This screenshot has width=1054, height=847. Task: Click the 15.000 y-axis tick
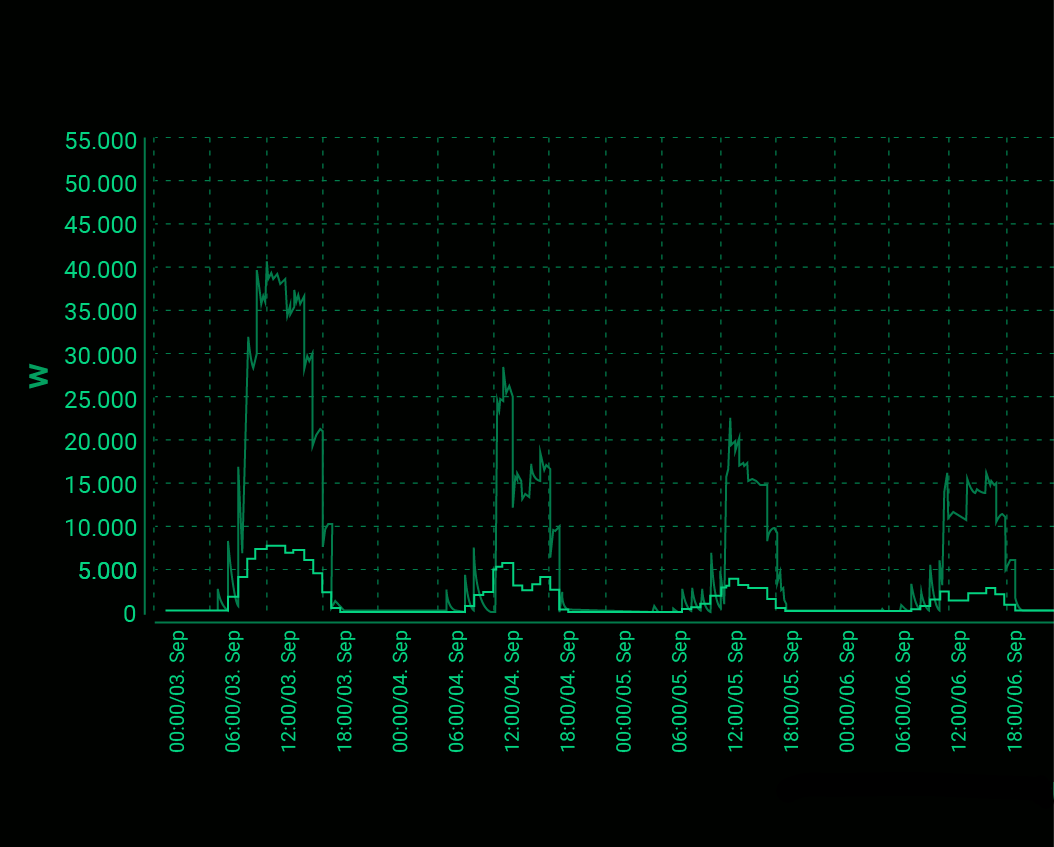[100, 485]
